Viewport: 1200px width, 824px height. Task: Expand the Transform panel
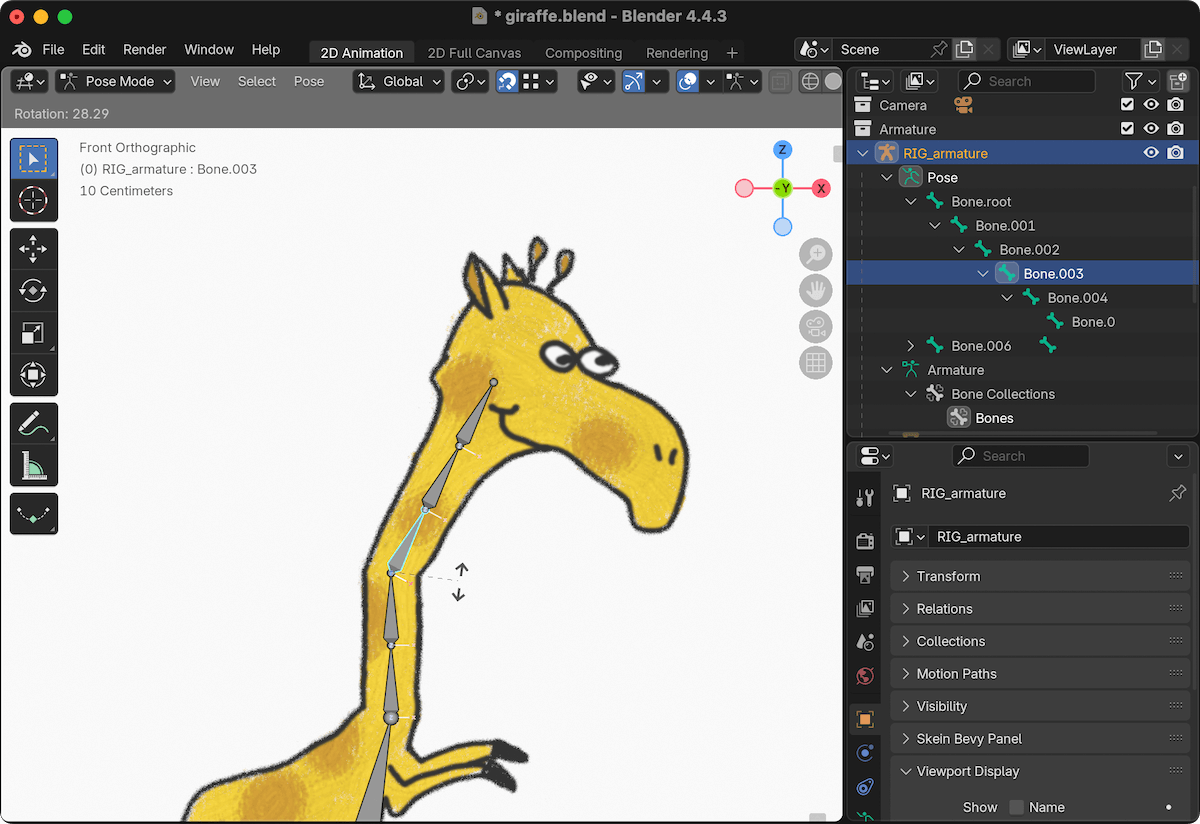coord(948,576)
